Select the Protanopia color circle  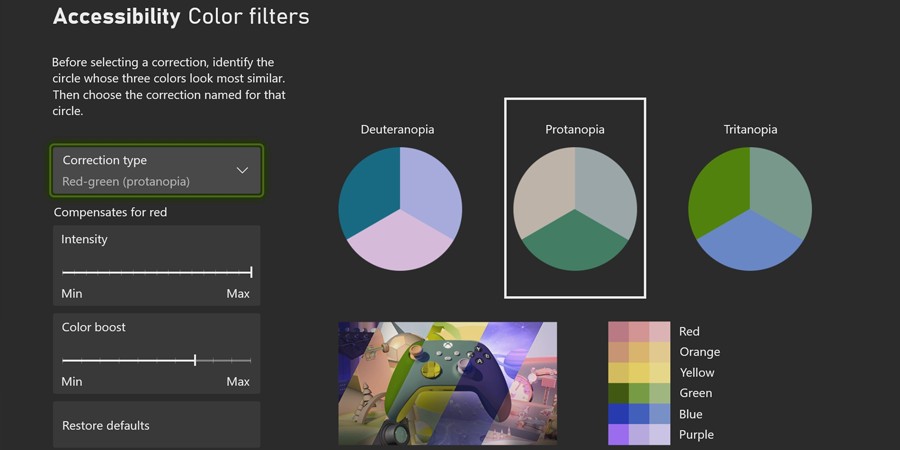(575, 209)
